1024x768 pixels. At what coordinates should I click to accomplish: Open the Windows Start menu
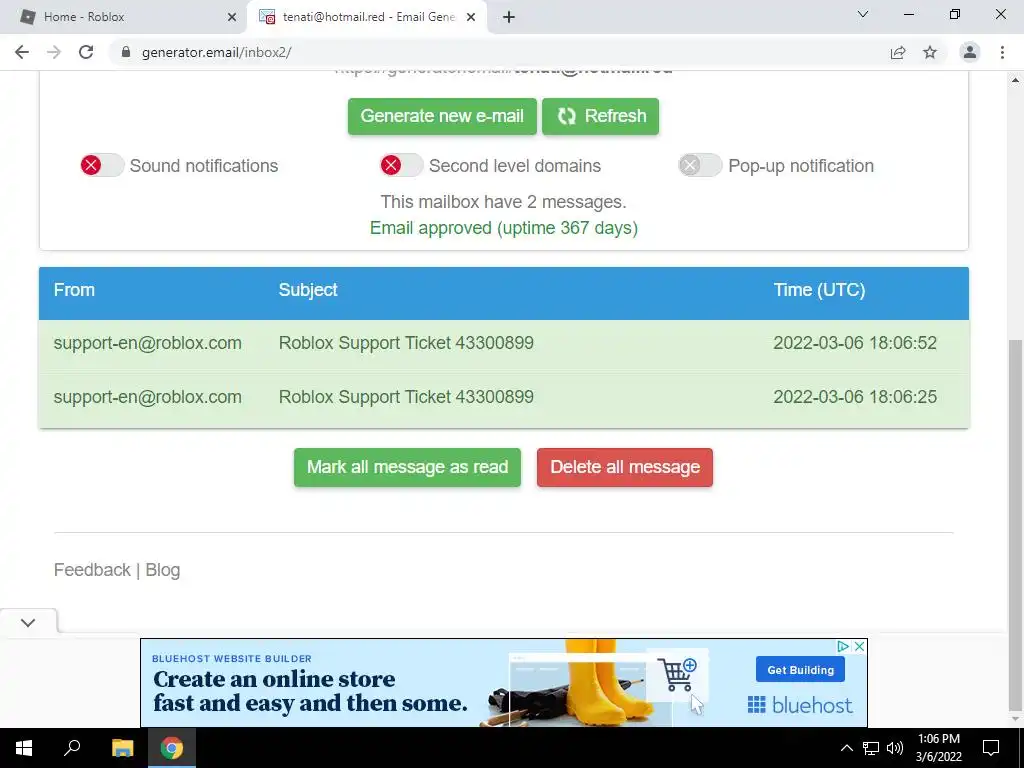click(x=24, y=748)
